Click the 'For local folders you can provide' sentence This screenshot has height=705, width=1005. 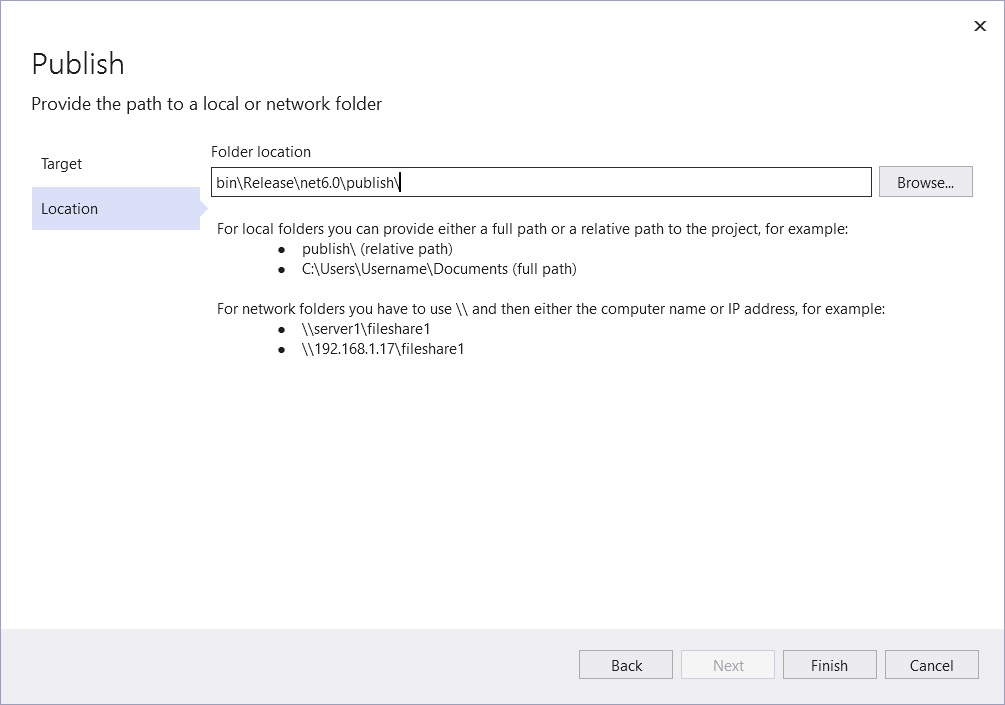point(532,229)
